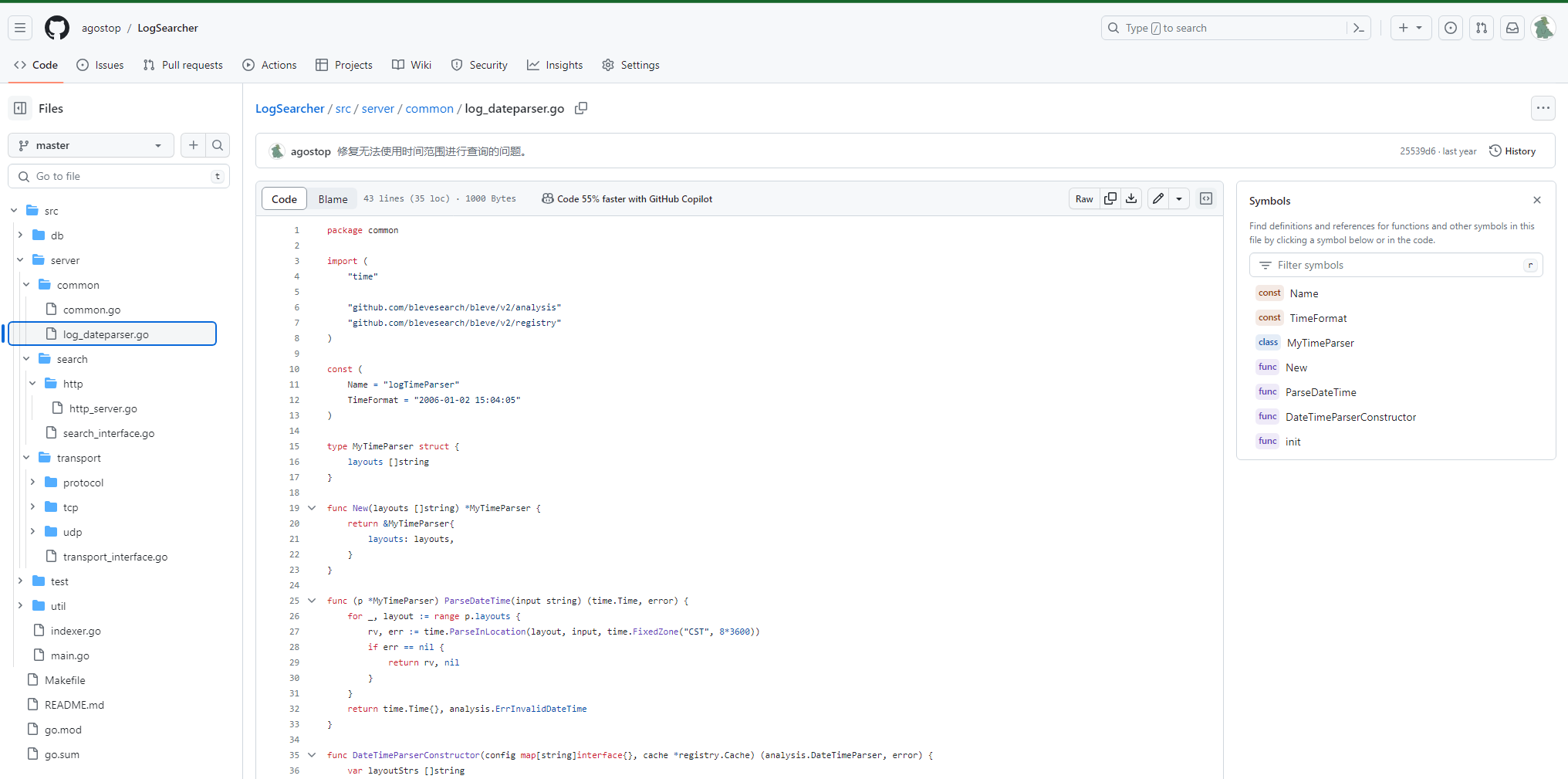Edit this file with the pencil icon
The image size is (1568, 779).
1158,198
